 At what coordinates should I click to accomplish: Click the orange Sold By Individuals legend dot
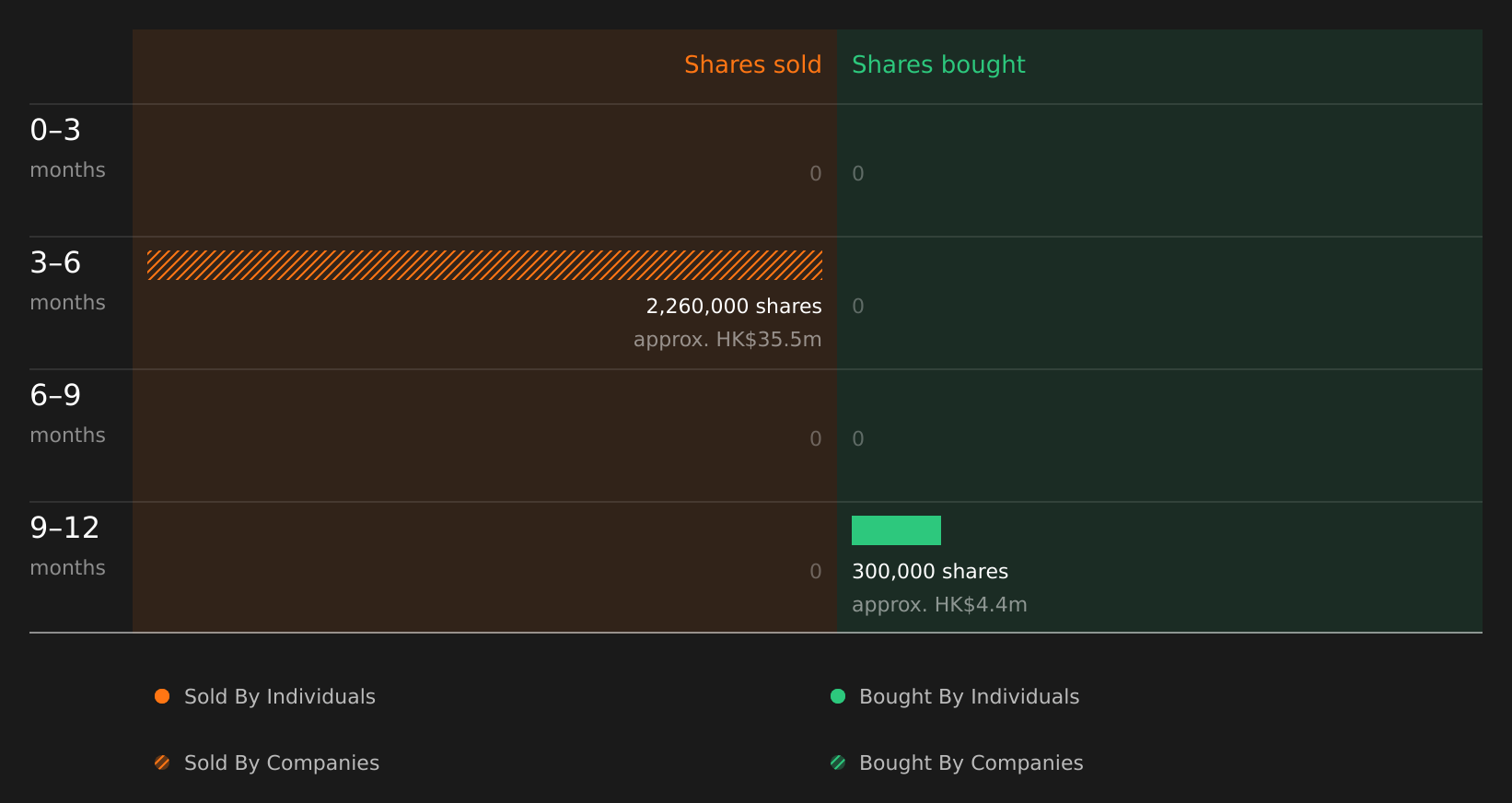(162, 696)
